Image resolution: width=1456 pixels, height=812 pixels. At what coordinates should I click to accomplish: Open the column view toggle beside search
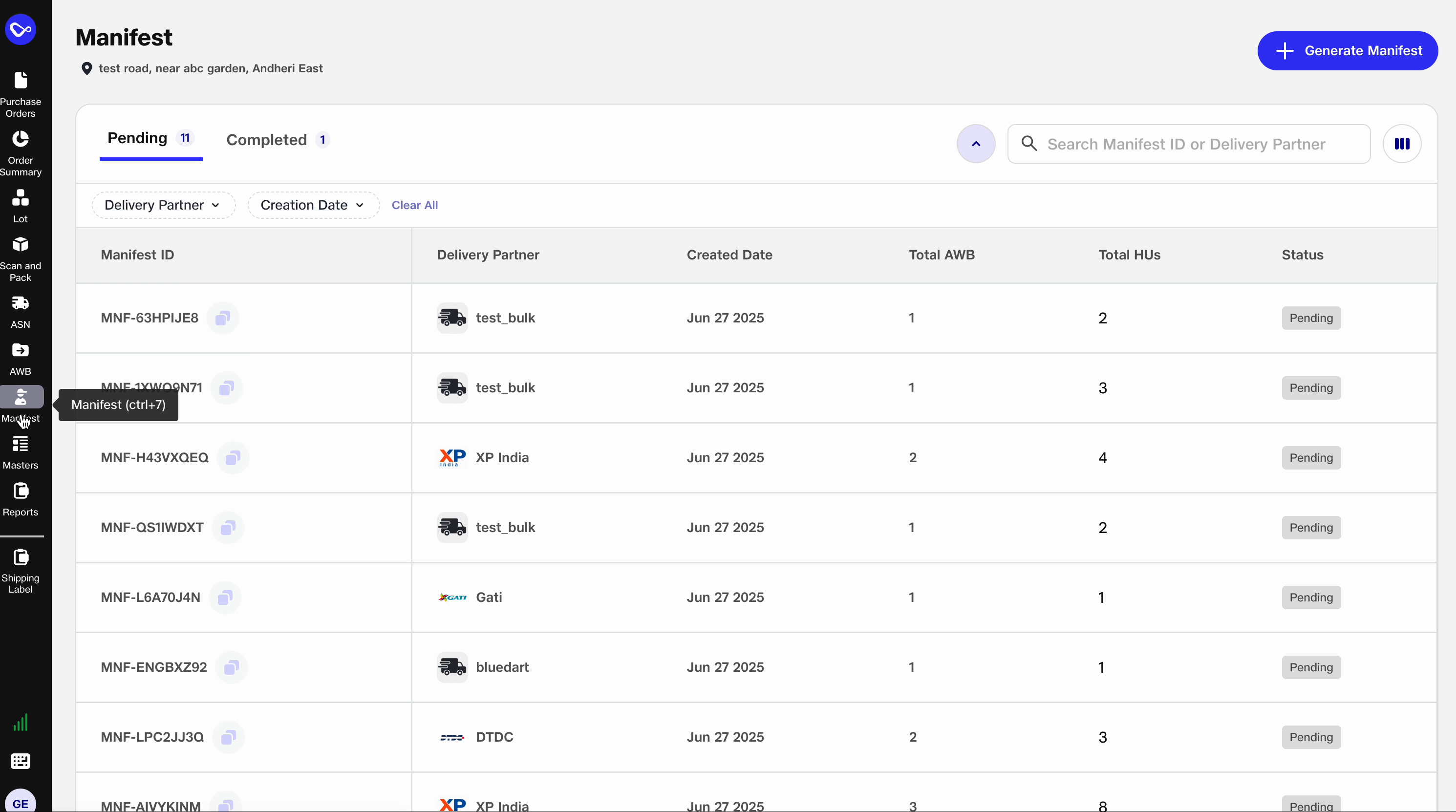point(1402,144)
